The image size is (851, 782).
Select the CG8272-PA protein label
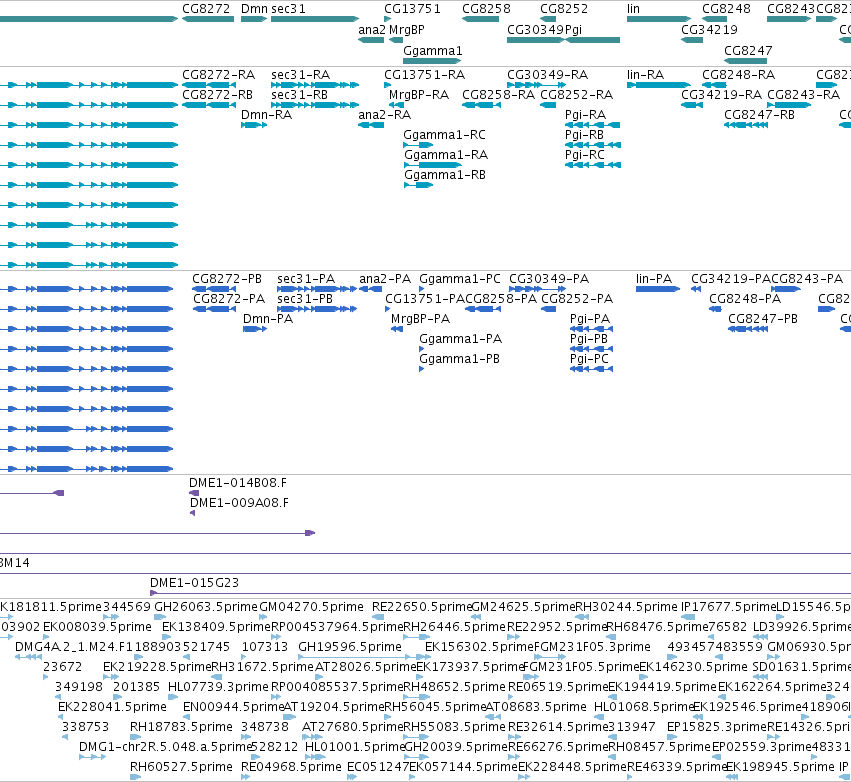(229, 299)
